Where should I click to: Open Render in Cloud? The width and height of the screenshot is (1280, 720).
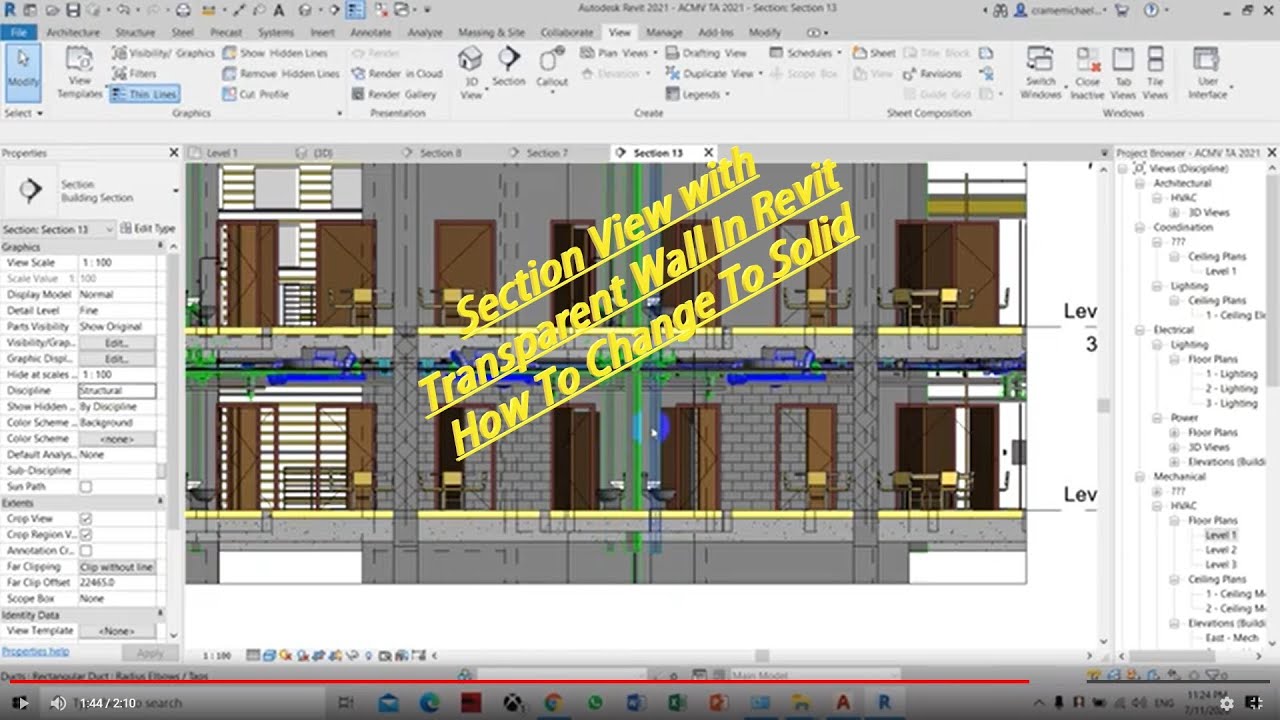point(397,74)
